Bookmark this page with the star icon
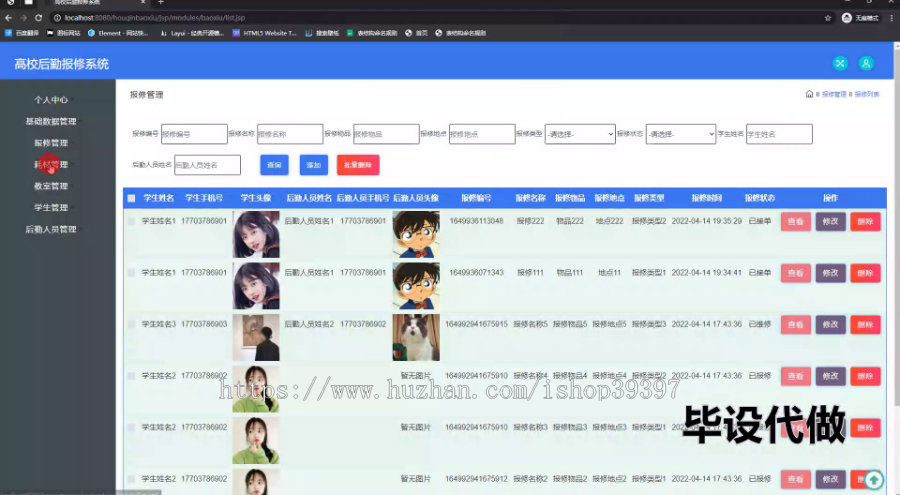This screenshot has width=900, height=495. [828, 18]
